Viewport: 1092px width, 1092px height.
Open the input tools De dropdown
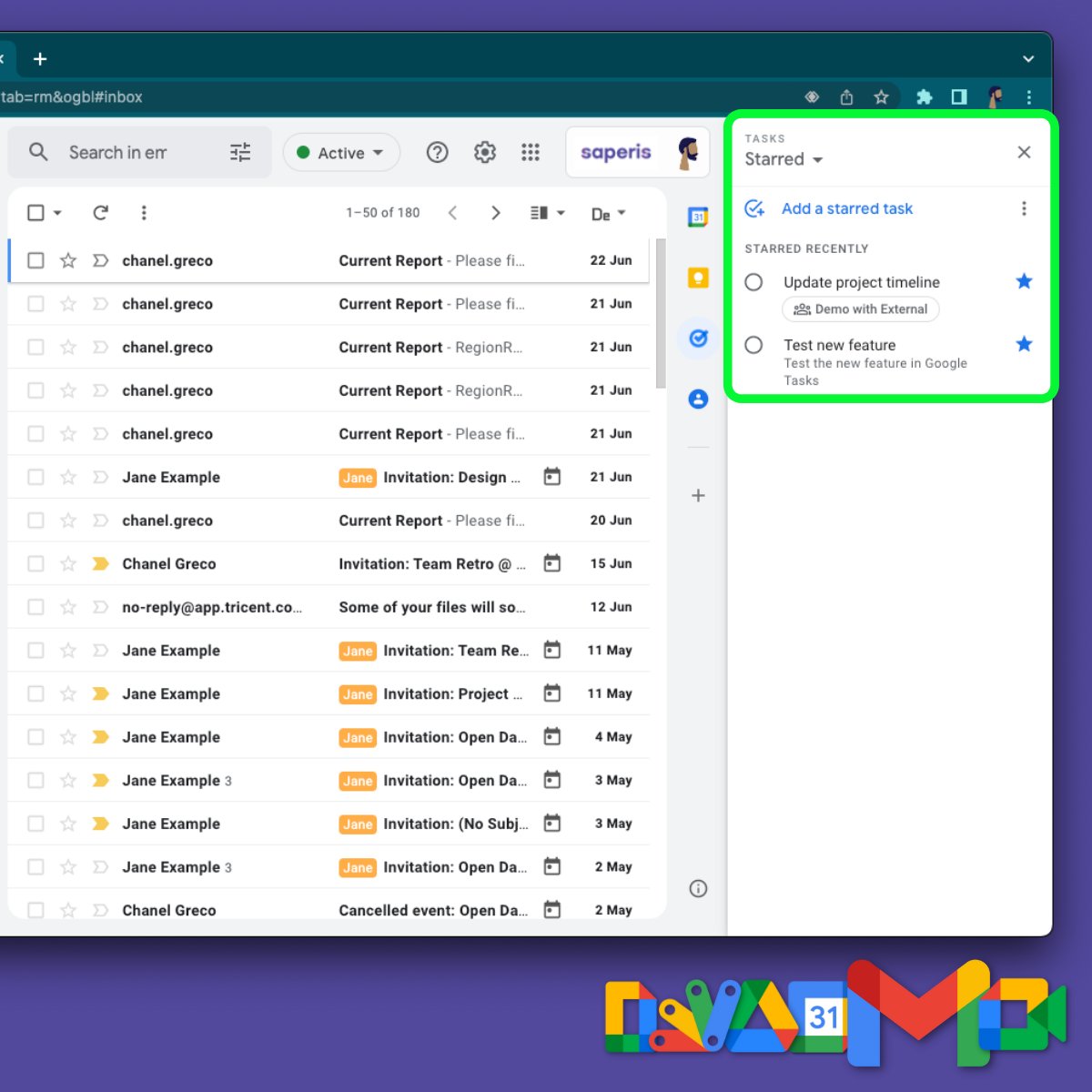609,214
